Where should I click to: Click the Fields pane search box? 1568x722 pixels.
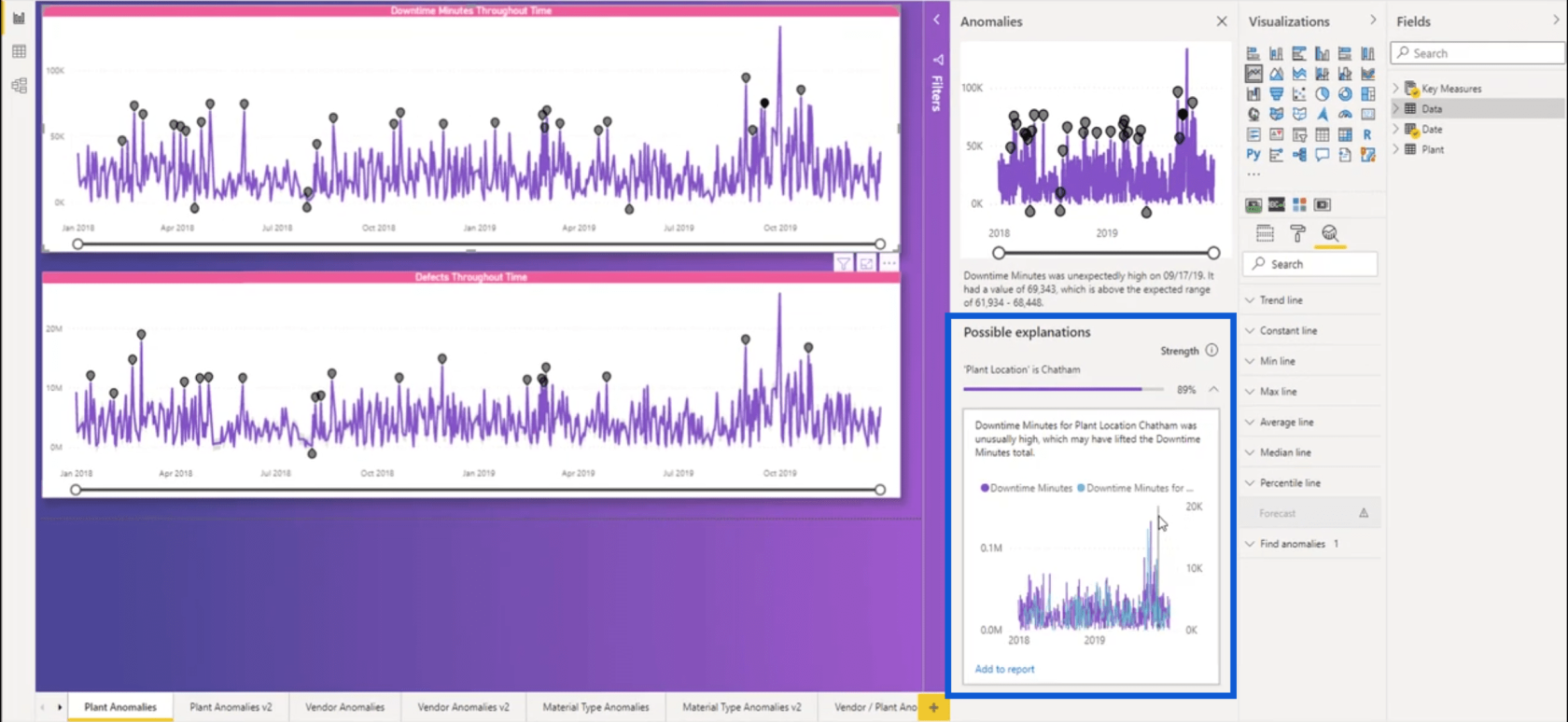point(1478,53)
